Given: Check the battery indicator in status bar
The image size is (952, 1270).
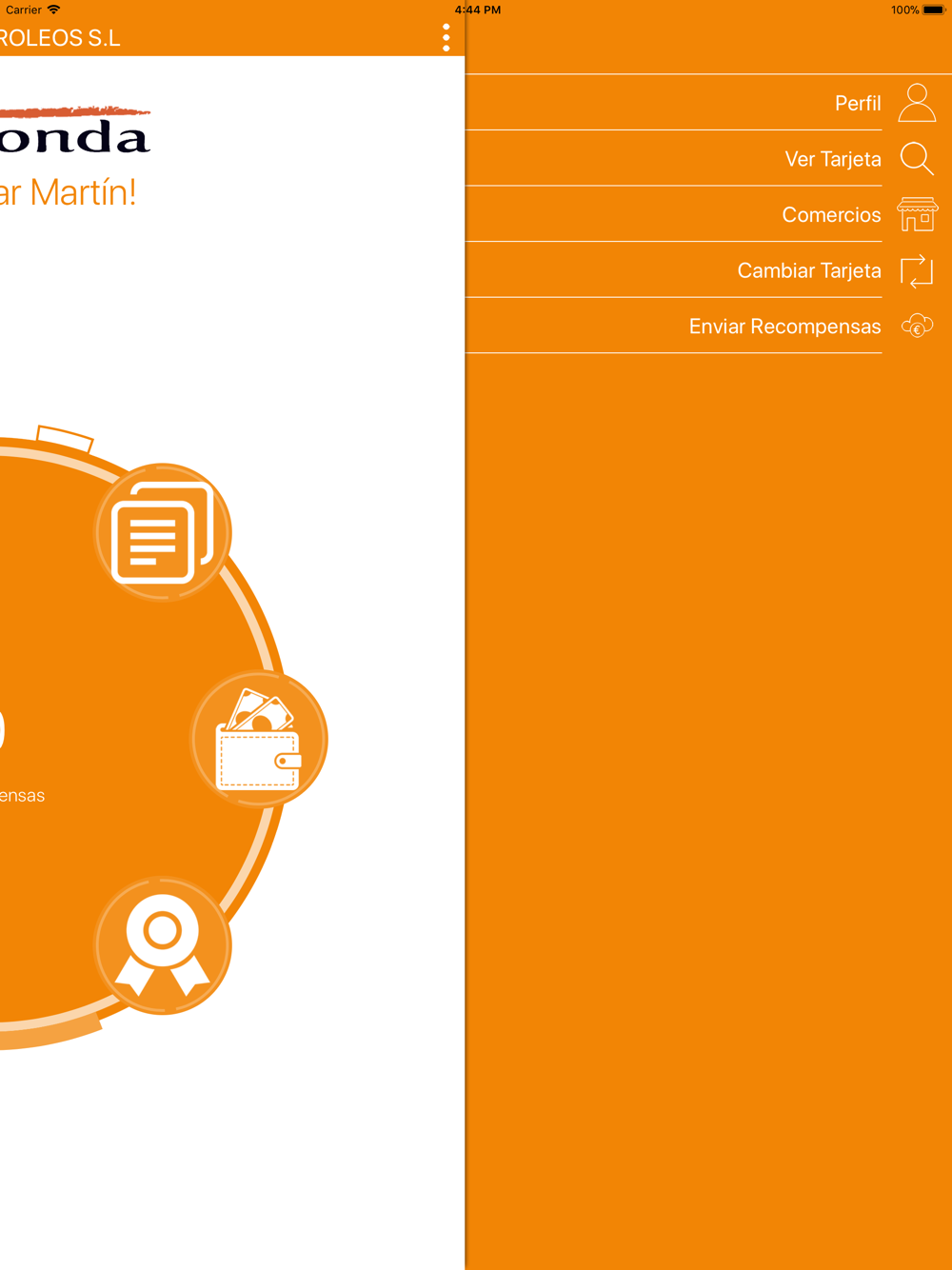Looking at the screenshot, I should point(932,10).
